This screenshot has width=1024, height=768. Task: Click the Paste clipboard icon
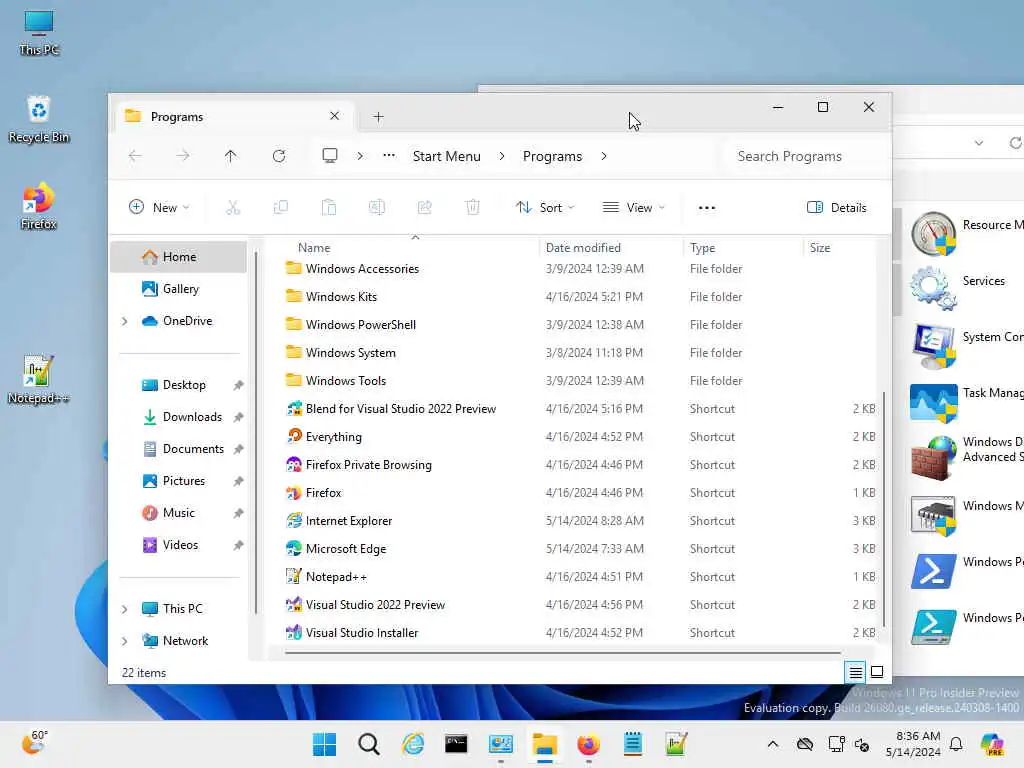328,208
